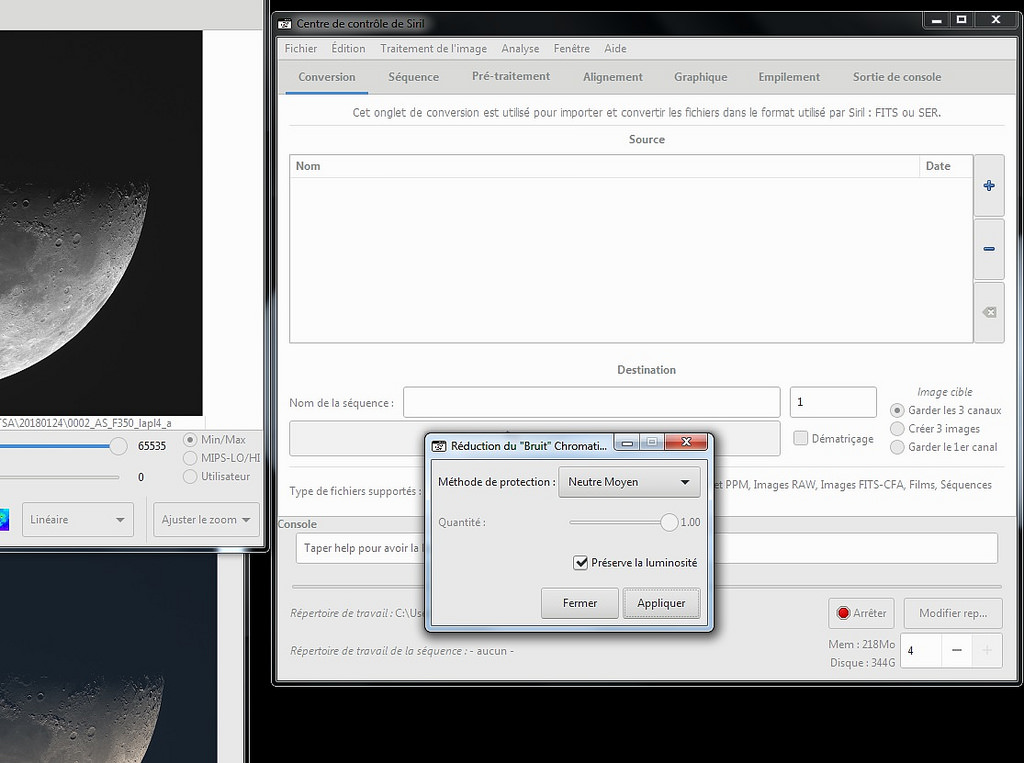The width and height of the screenshot is (1024, 763).
Task: Click the minus icon to remove source file
Action: click(x=989, y=249)
